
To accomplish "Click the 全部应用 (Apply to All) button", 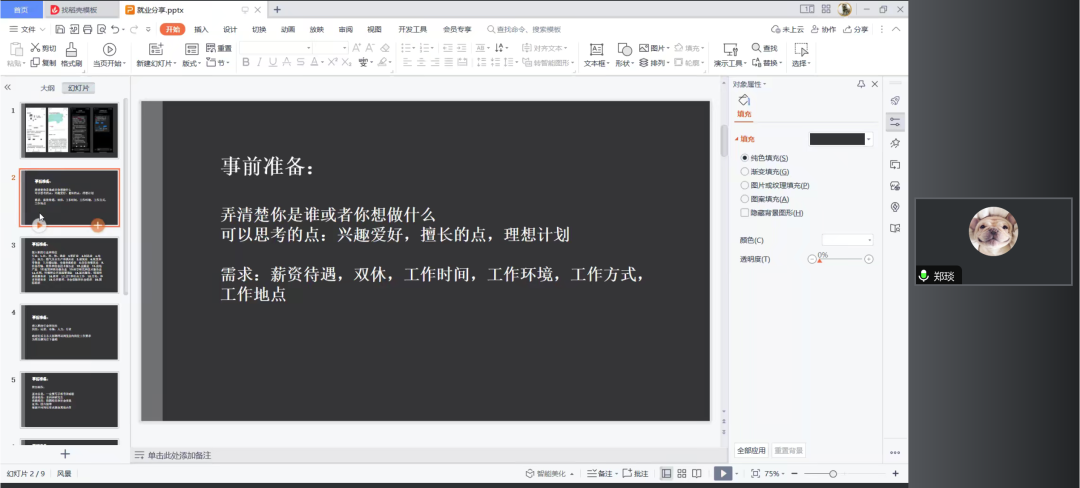I will pos(751,450).
